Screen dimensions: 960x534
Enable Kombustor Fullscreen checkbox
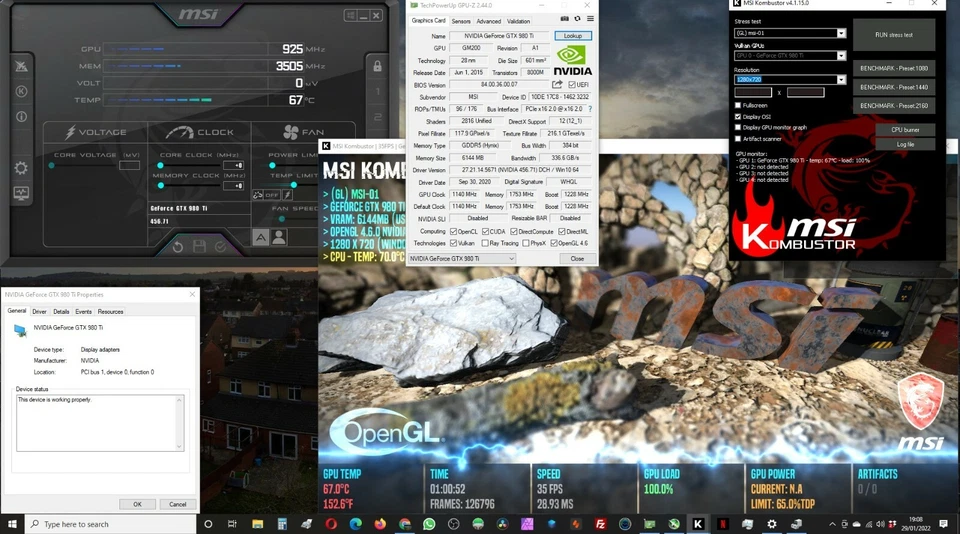click(738, 105)
